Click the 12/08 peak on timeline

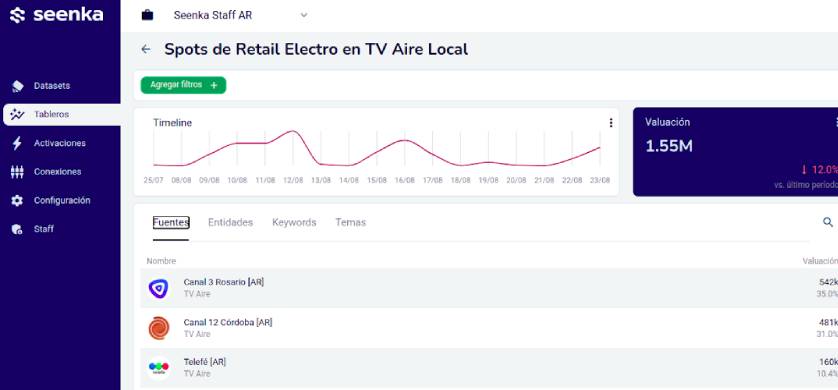click(292, 131)
